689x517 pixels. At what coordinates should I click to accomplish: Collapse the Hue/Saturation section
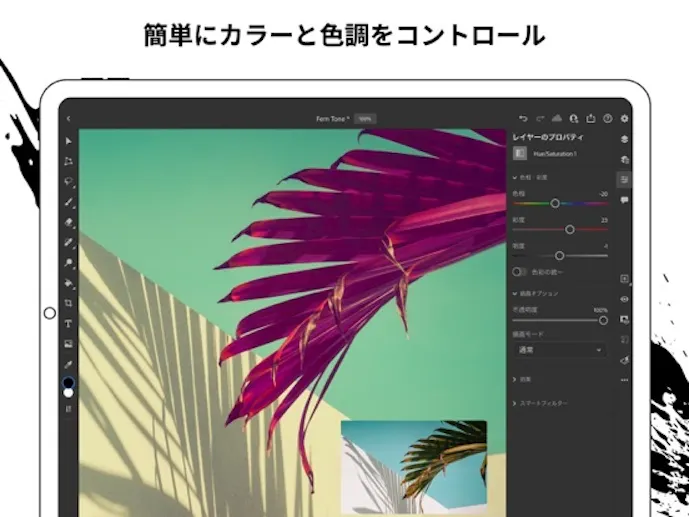pyautogui.click(x=515, y=177)
